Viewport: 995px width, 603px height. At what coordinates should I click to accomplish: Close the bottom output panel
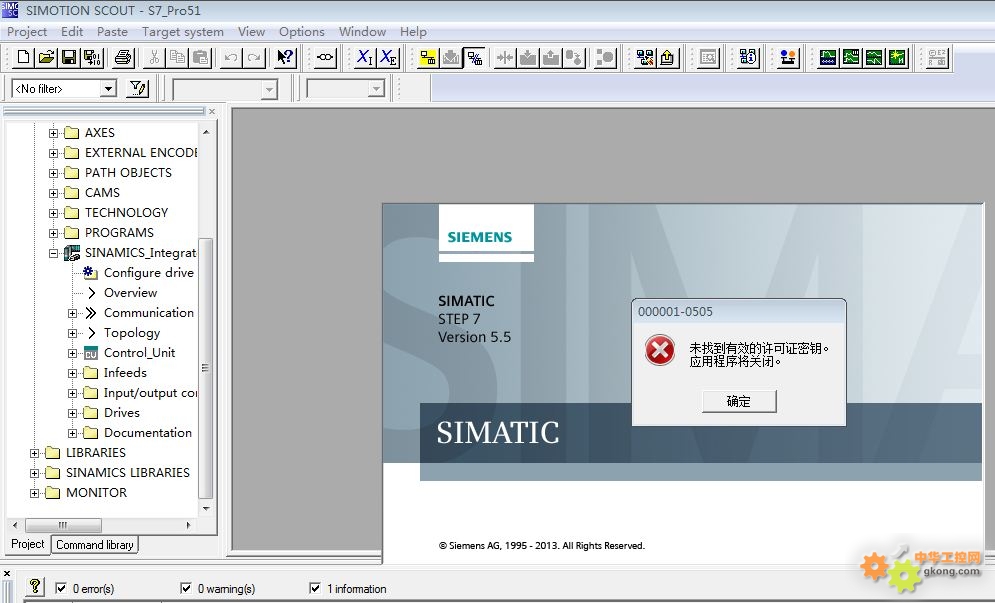[x=7, y=573]
